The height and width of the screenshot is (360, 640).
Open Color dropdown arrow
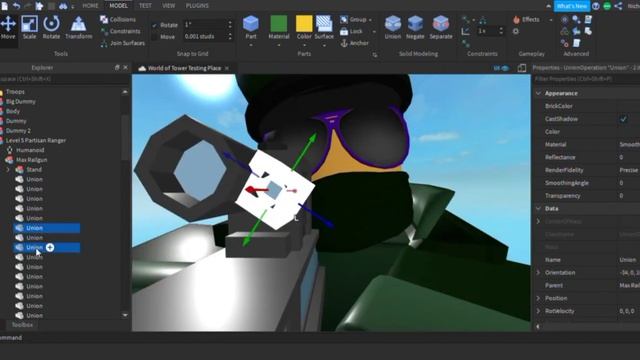coord(304,45)
